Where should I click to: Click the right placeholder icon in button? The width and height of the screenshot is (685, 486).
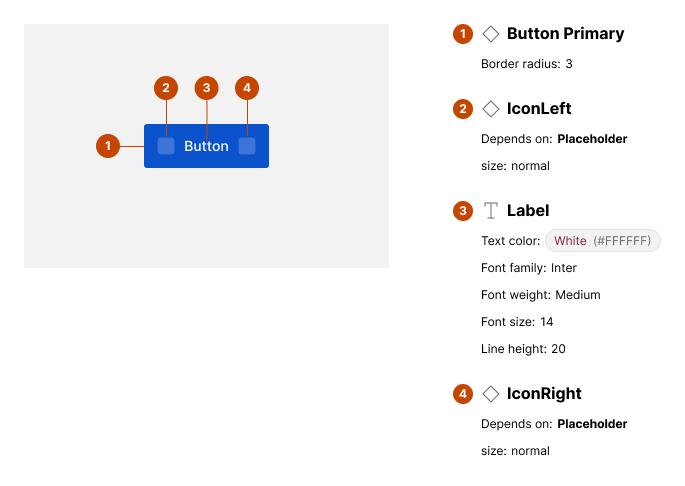[x=247, y=146]
